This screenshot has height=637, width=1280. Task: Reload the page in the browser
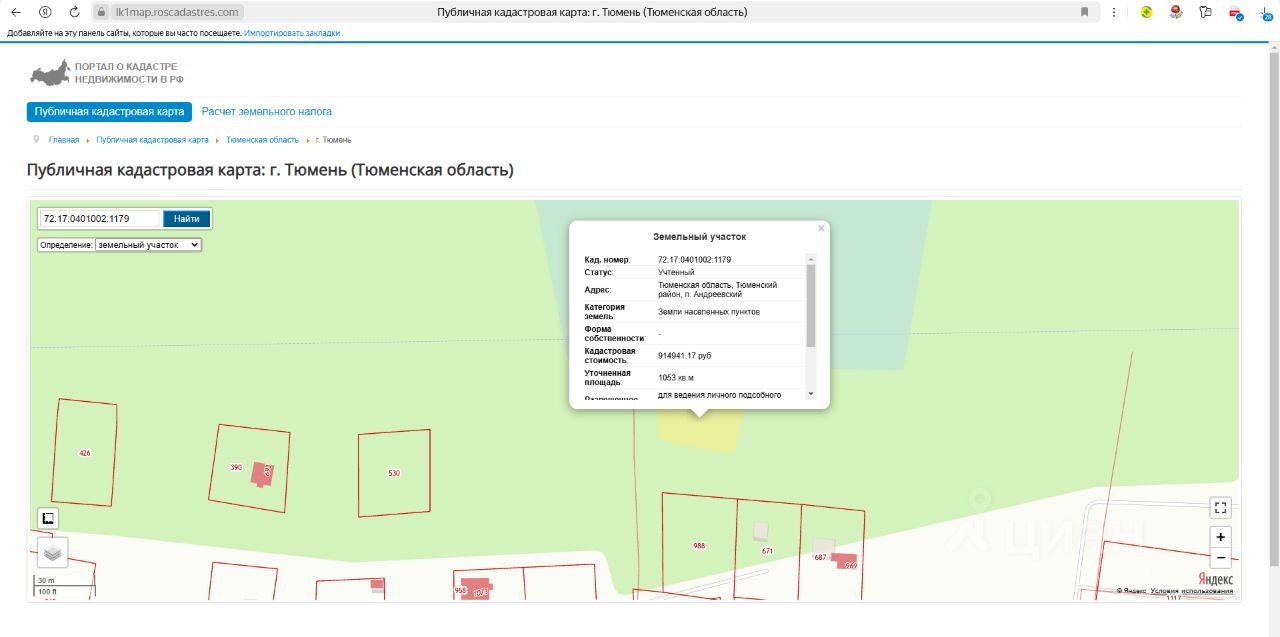(74, 12)
